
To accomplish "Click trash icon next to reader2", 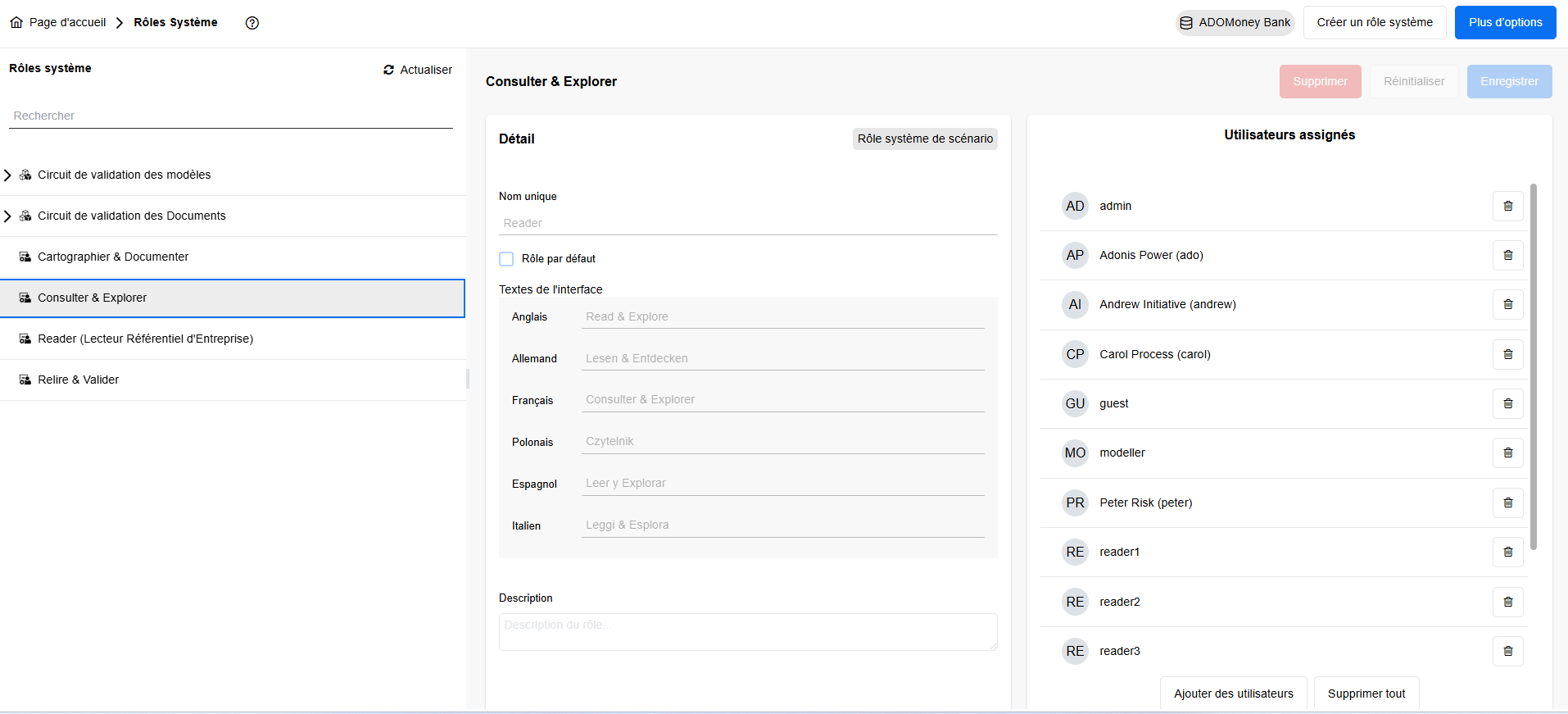I will (1507, 602).
